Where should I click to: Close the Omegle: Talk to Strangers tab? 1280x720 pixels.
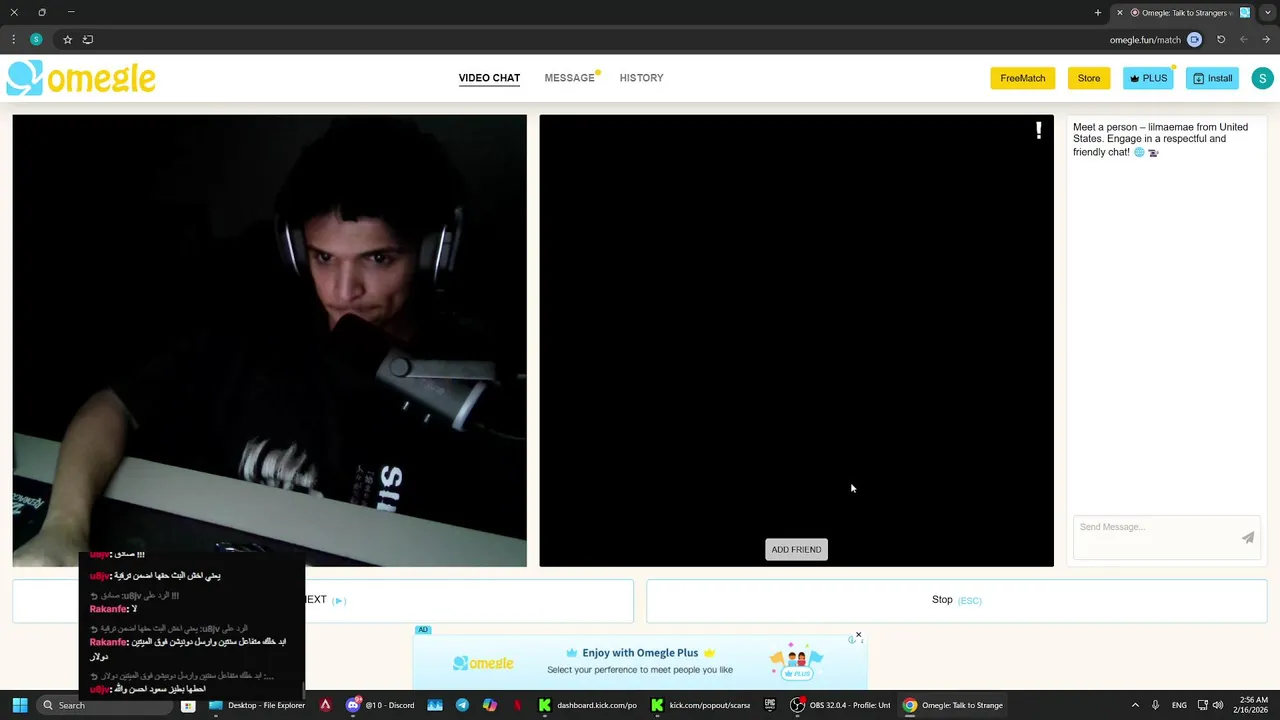click(x=1120, y=13)
